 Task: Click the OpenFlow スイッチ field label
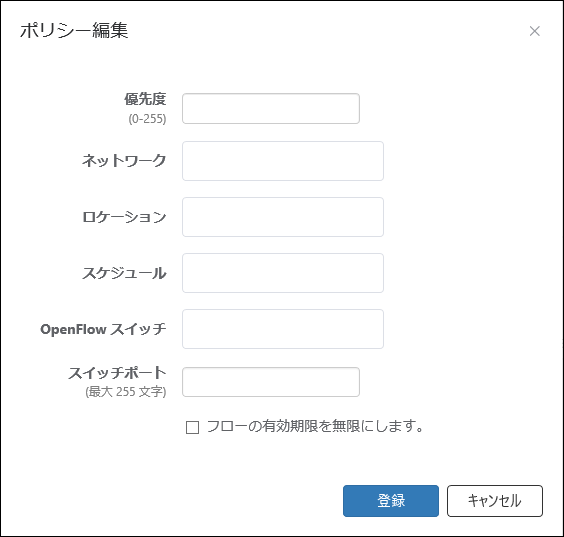coord(103,329)
